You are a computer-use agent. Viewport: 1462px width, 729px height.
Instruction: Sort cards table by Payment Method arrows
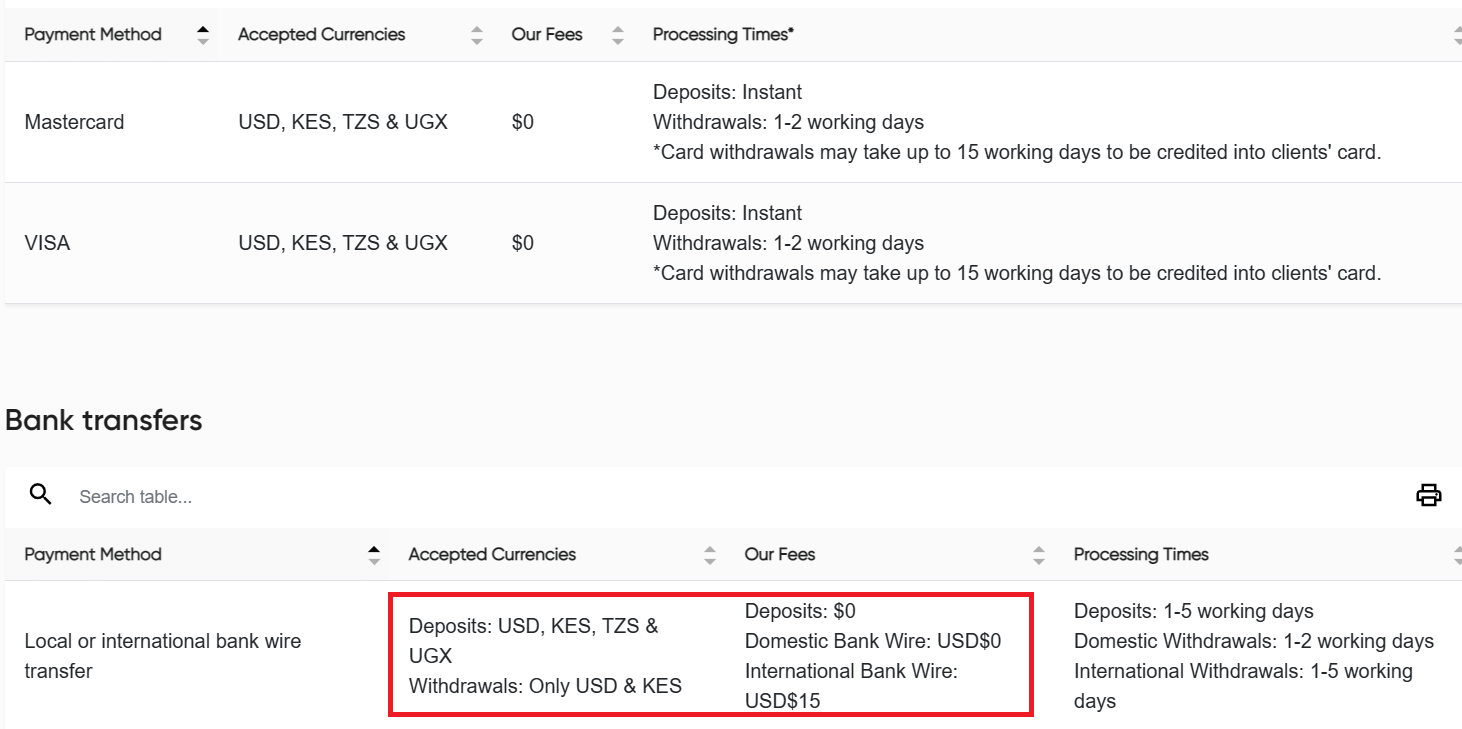coord(204,35)
